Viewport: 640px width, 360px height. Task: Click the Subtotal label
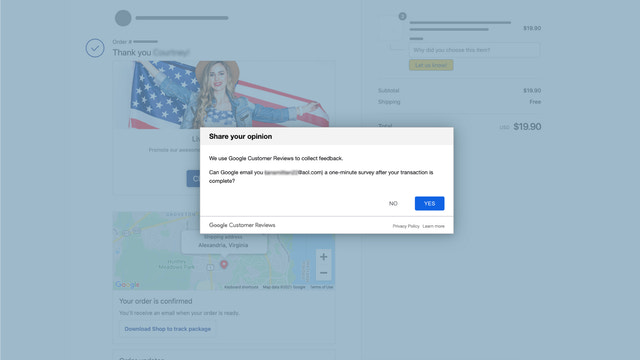click(389, 91)
